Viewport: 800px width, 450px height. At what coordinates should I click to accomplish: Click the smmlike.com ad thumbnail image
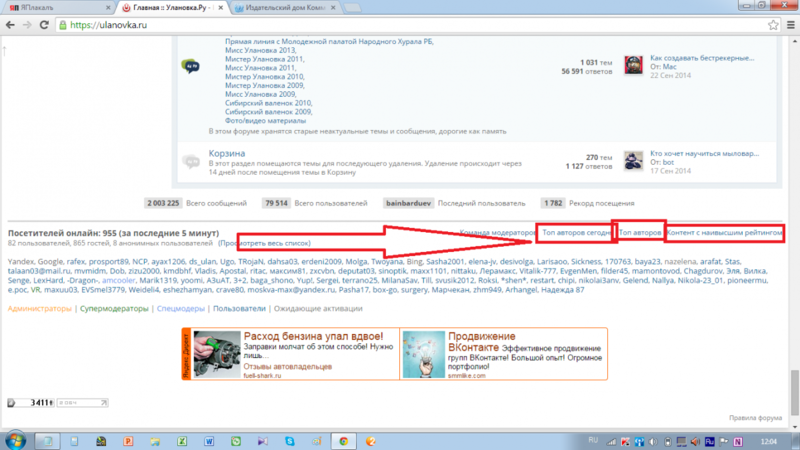pos(423,354)
